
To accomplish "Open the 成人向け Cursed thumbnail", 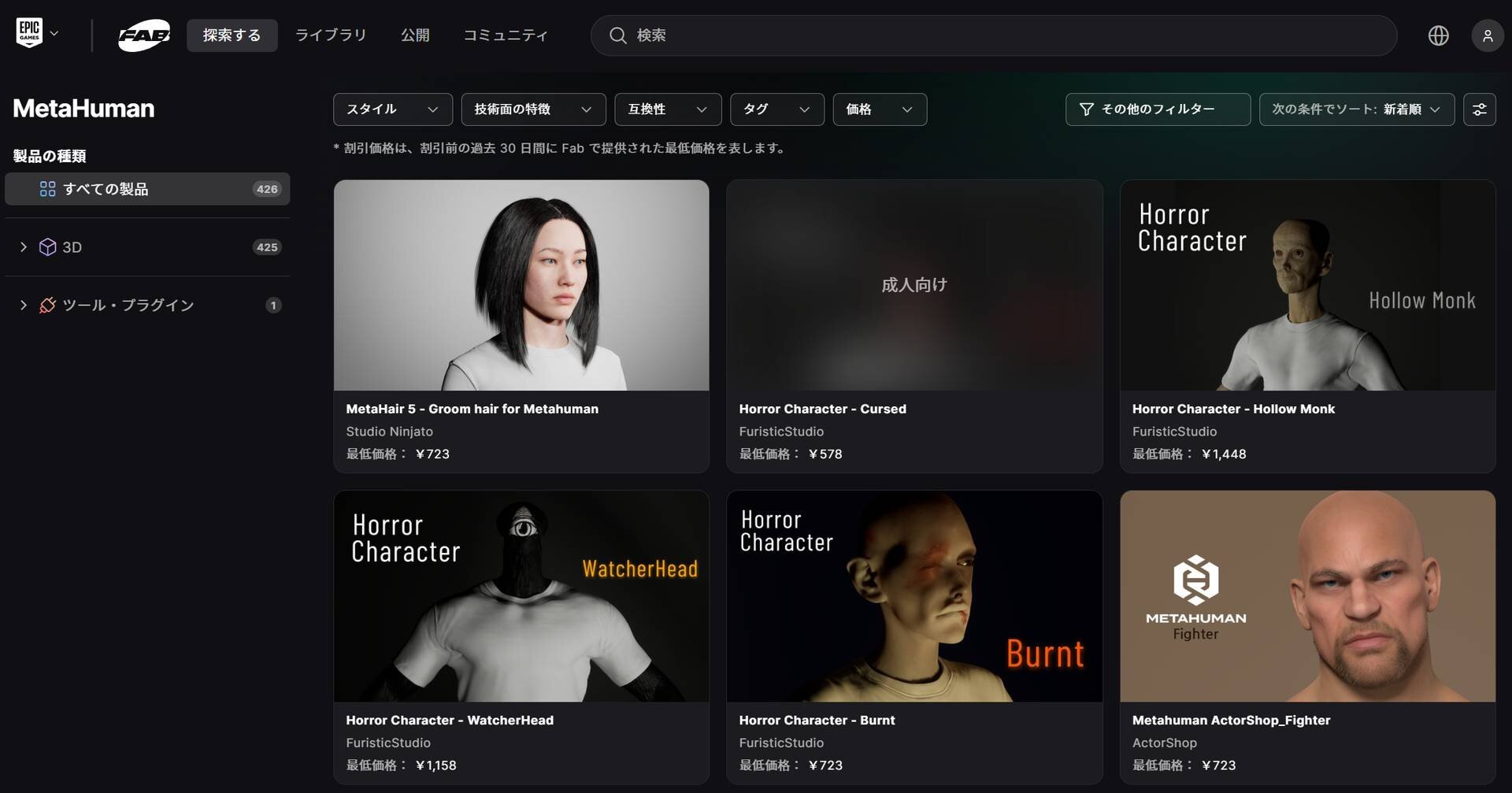I will point(914,285).
